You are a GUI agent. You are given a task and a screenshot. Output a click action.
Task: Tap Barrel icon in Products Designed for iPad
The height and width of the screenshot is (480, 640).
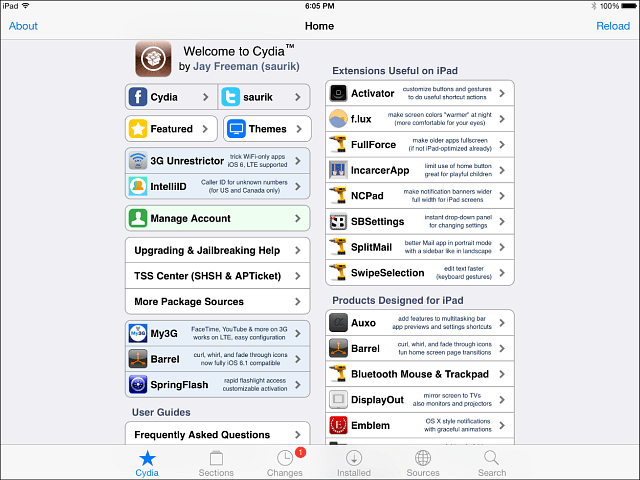(338, 349)
